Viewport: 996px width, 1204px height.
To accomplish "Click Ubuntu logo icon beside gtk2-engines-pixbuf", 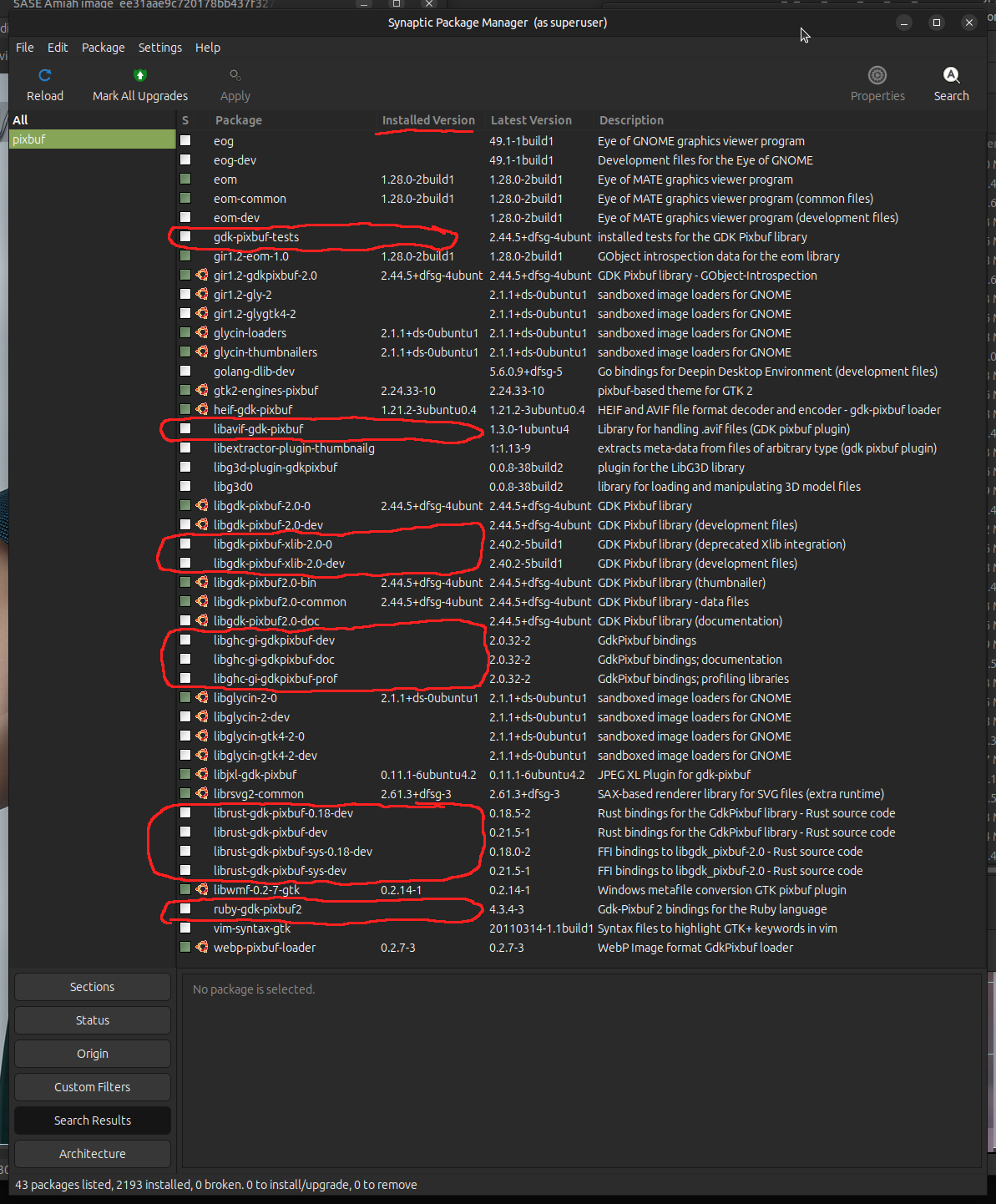I will tap(202, 390).
